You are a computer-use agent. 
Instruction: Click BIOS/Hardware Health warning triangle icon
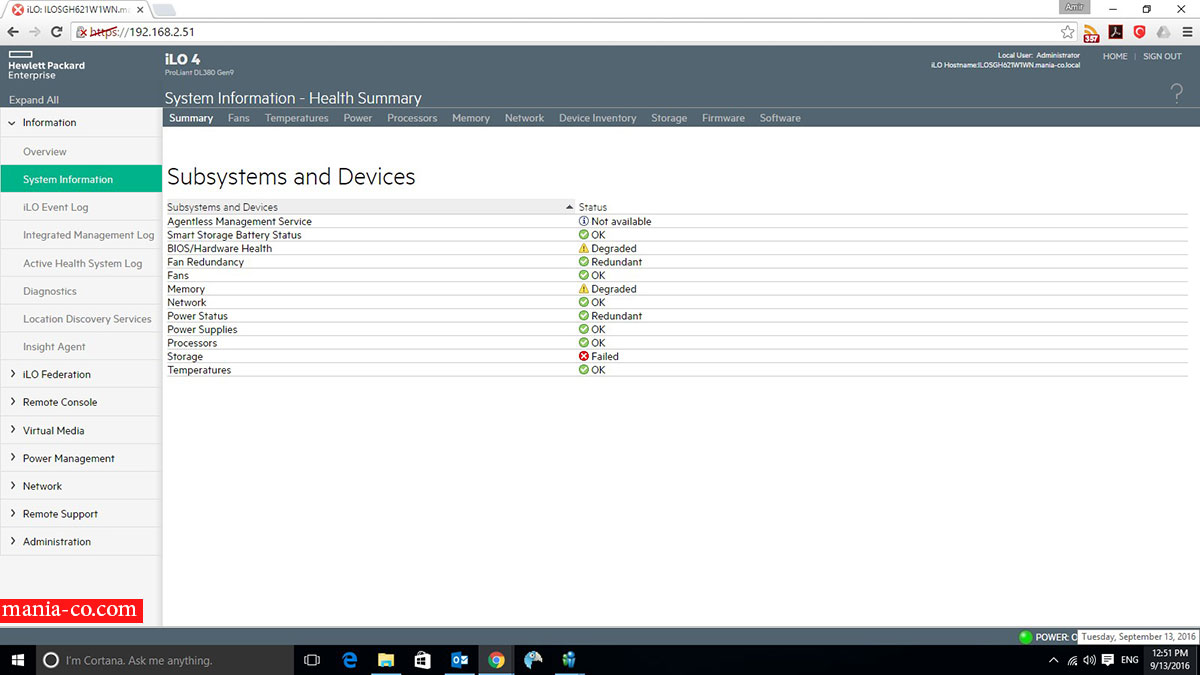point(584,248)
